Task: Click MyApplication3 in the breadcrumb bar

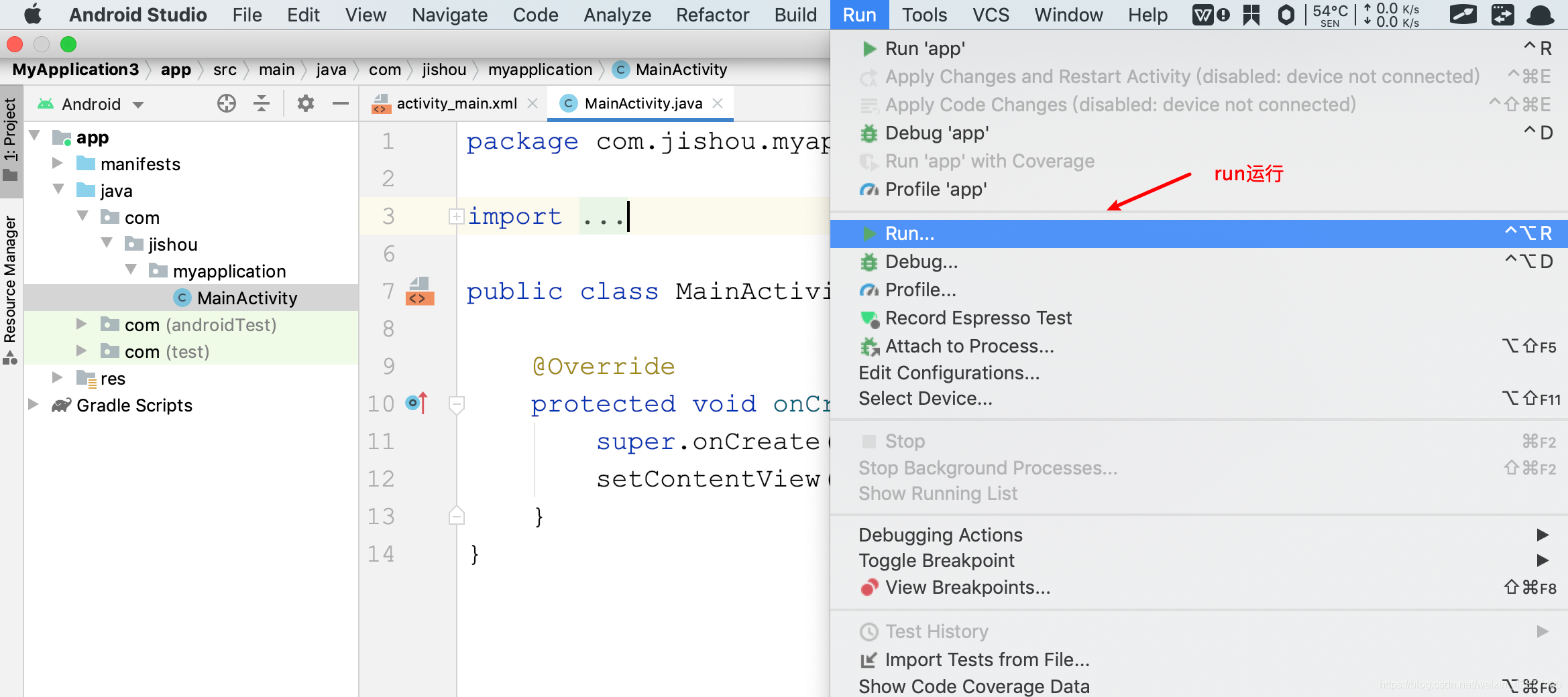Action: (x=76, y=70)
